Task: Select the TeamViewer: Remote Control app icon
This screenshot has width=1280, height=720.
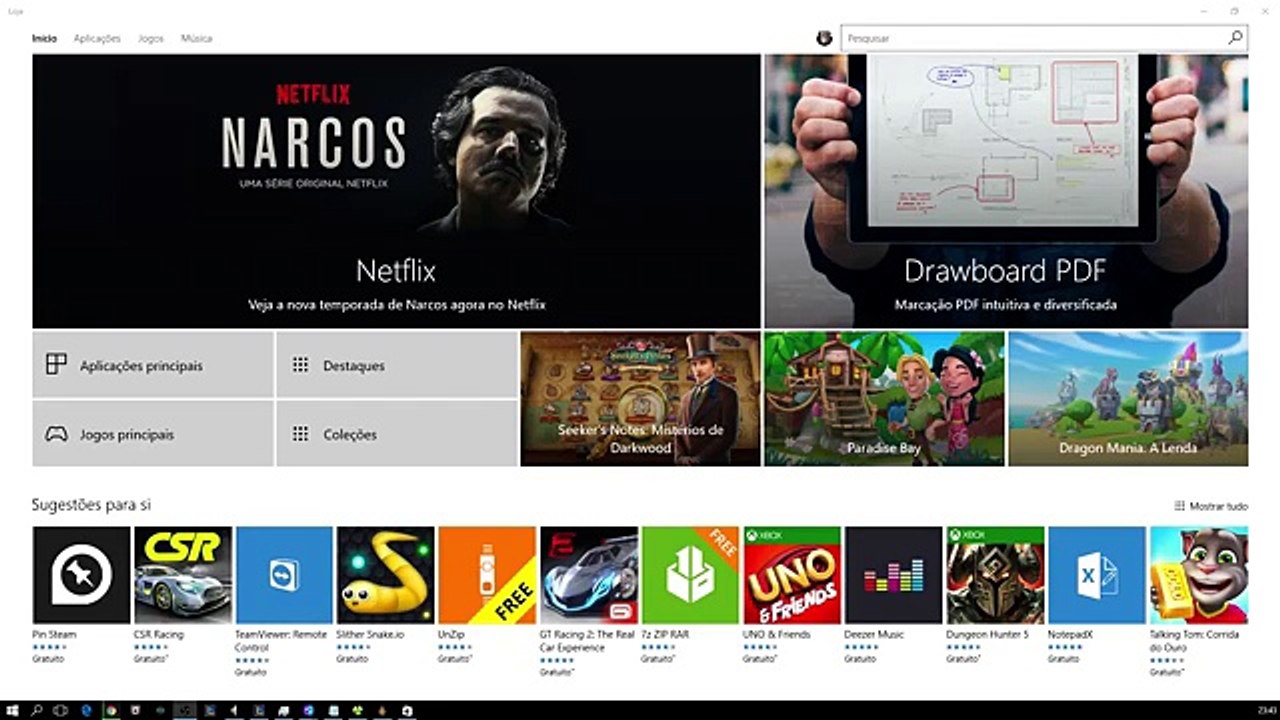Action: click(x=284, y=575)
